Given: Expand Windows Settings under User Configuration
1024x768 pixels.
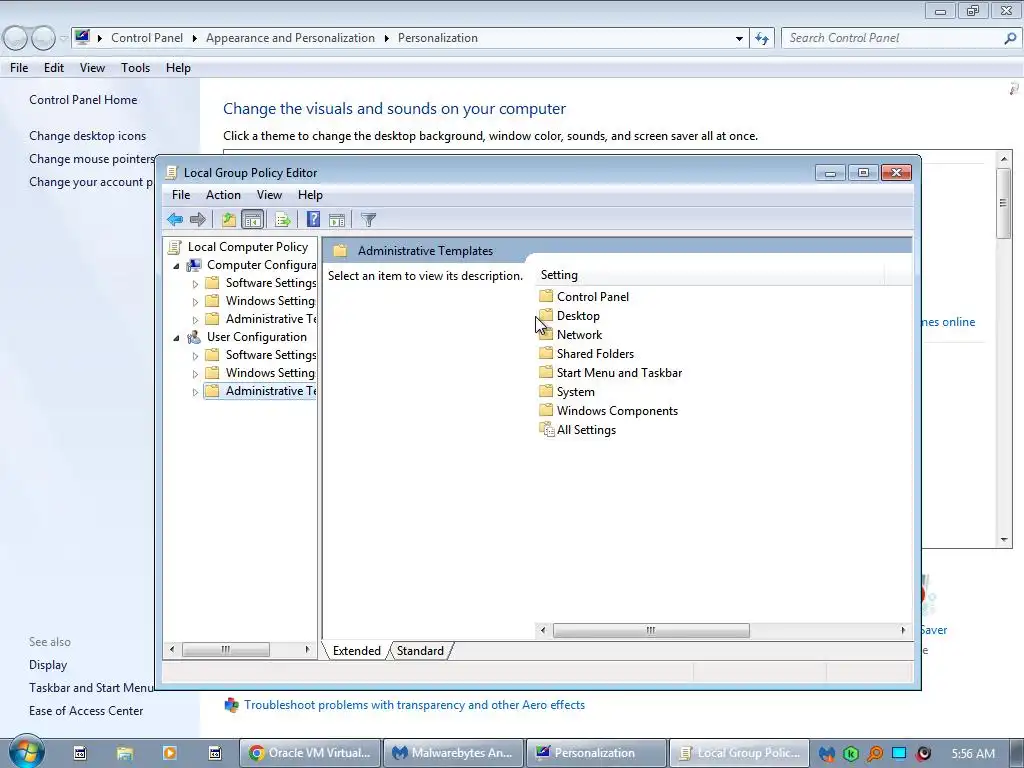Looking at the screenshot, I should 195,374.
